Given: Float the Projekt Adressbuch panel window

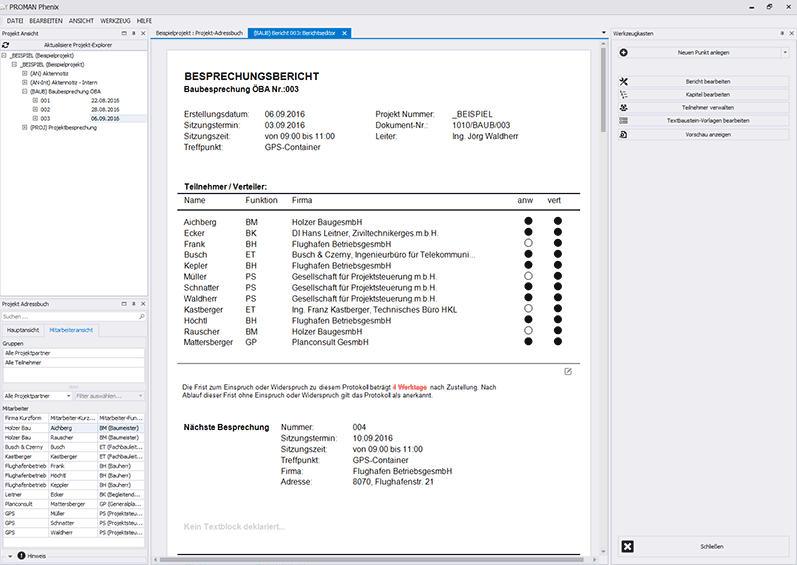Looking at the screenshot, I should (x=124, y=304).
